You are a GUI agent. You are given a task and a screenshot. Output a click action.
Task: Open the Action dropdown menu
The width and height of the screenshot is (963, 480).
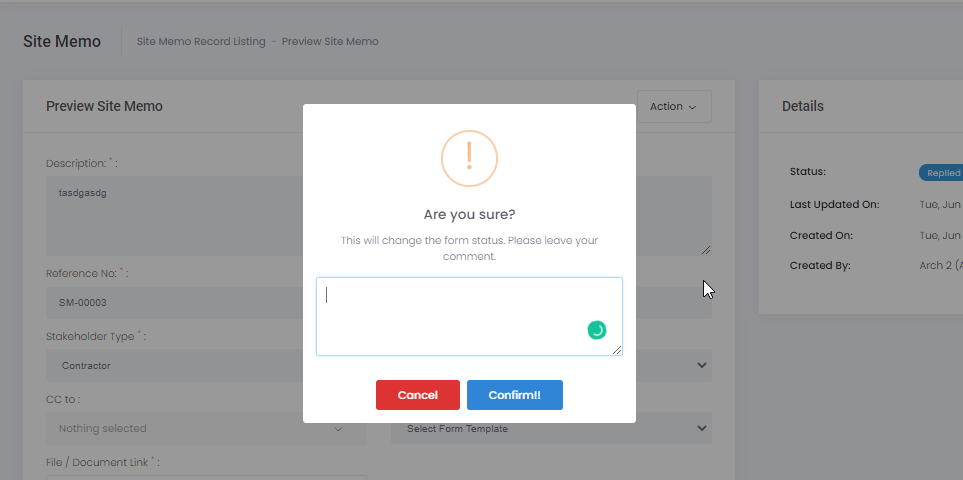tap(673, 107)
